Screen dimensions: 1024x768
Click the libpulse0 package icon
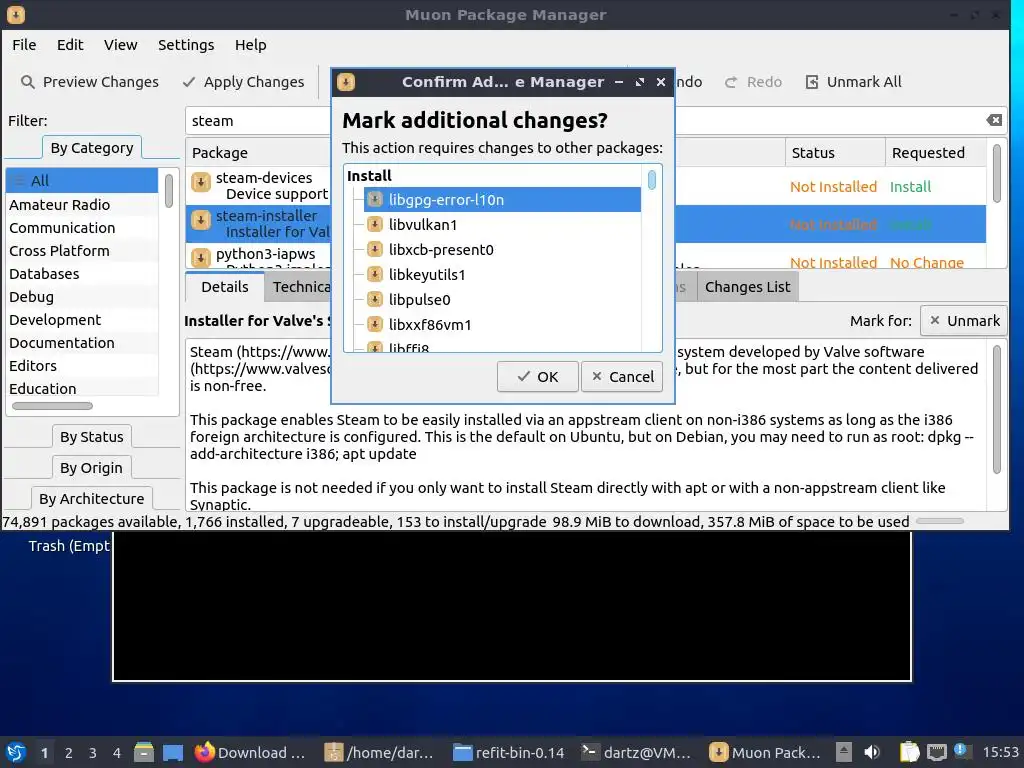[x=374, y=299]
